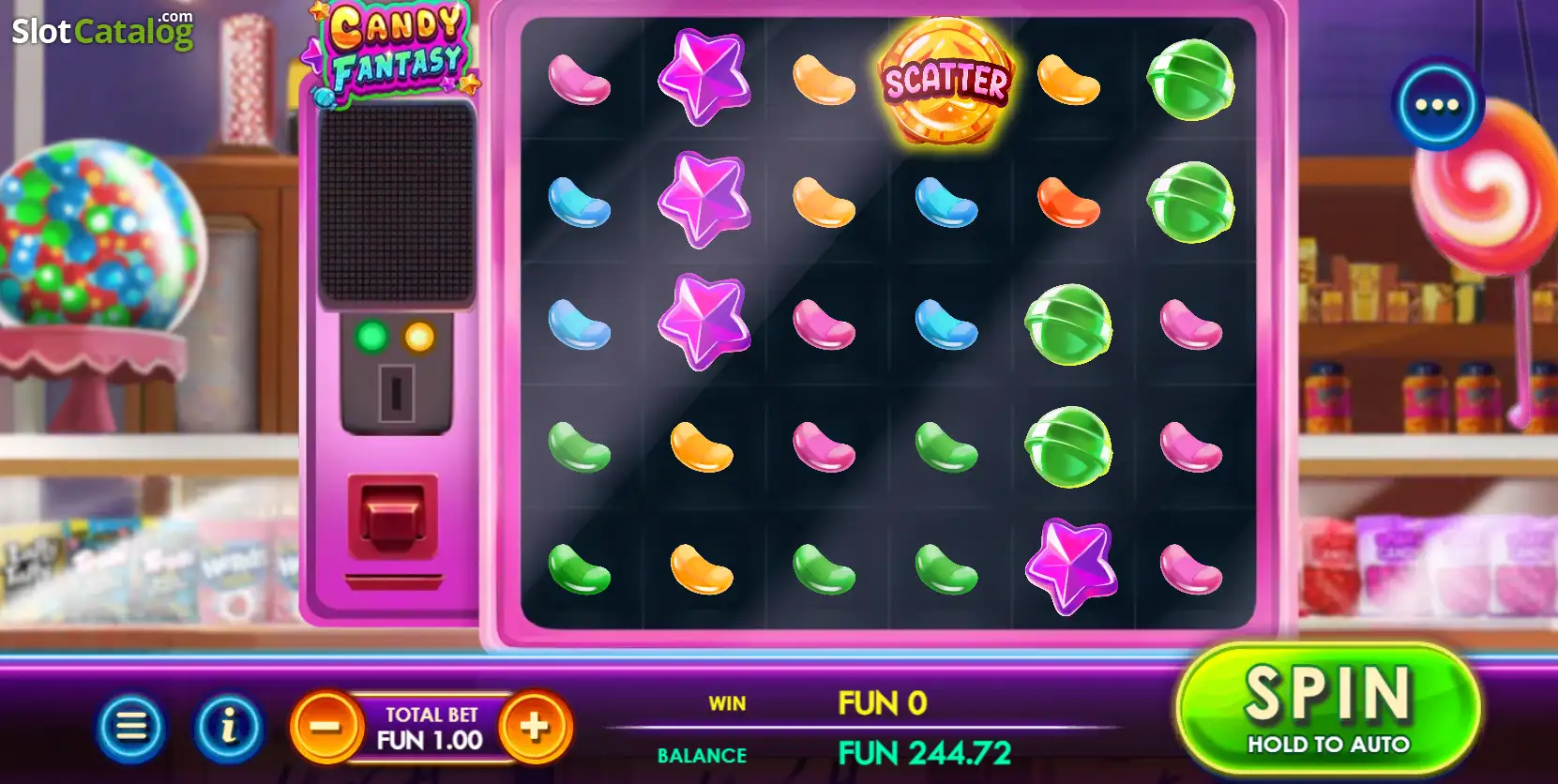1558x784 pixels.
Task: Open the three-dots options button
Action: coord(1436,105)
